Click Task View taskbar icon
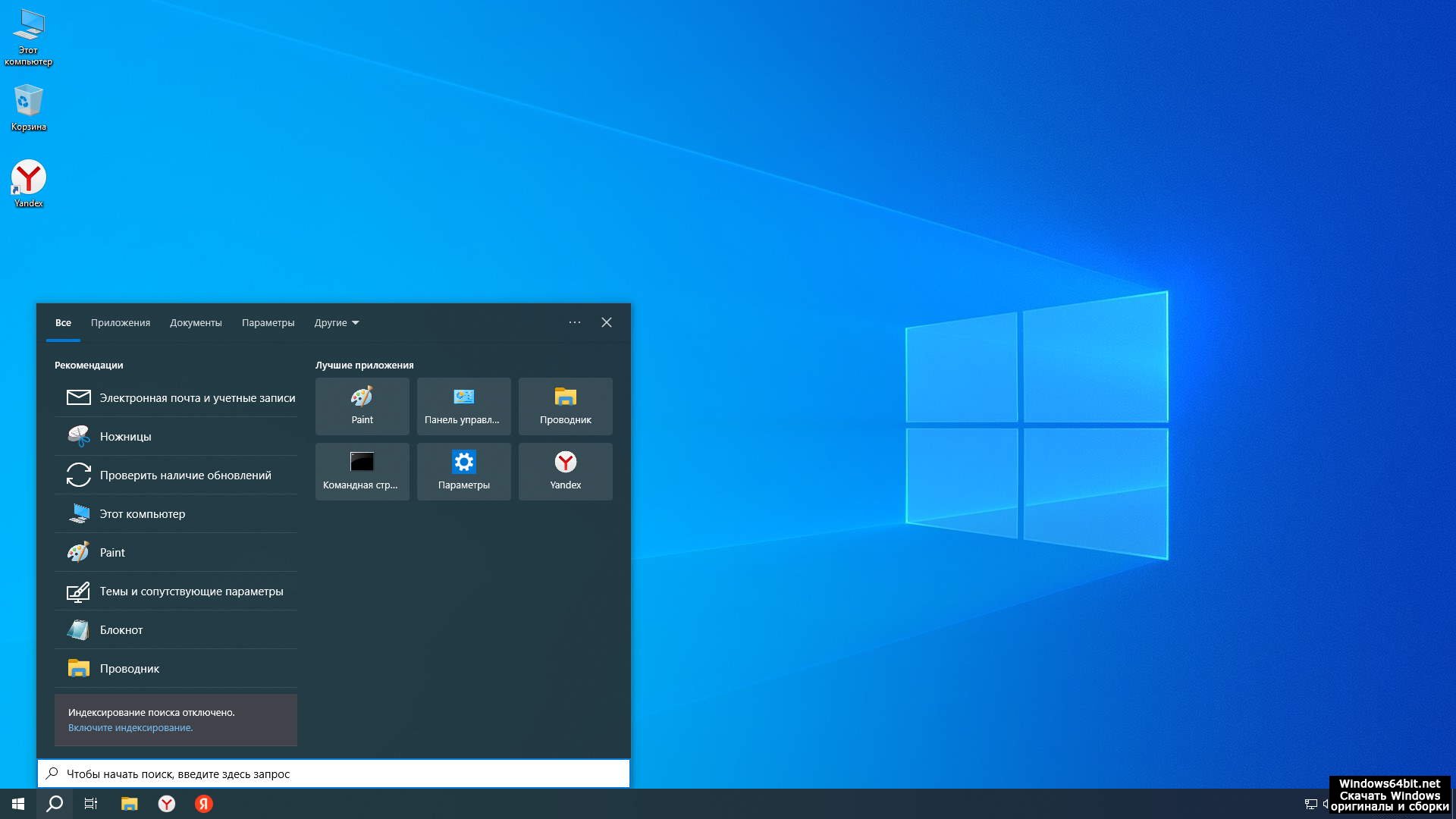Viewport: 1456px width, 819px height. pos(91,804)
